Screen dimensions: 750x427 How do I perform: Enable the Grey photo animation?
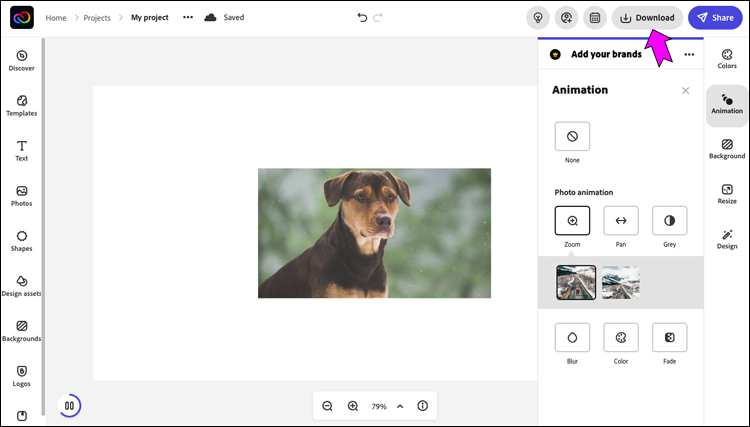click(x=669, y=220)
